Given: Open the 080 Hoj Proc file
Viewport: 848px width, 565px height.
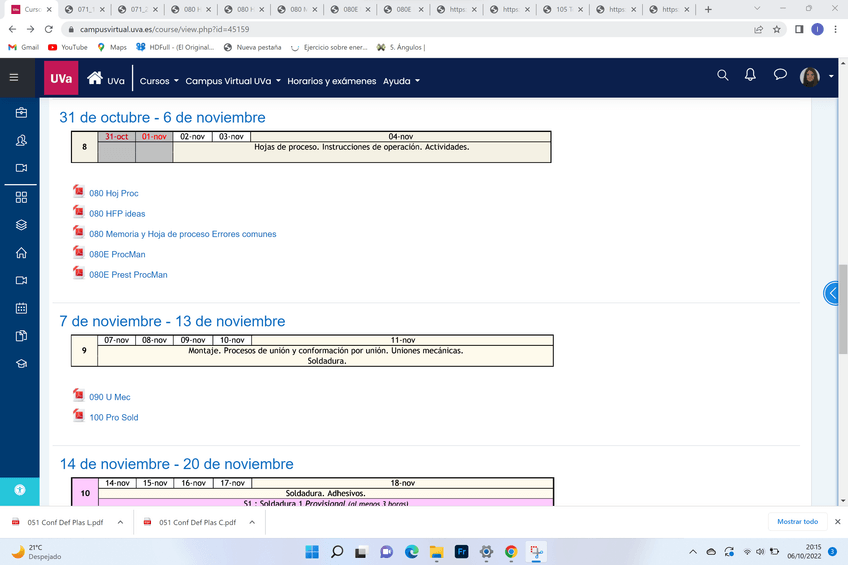Looking at the screenshot, I should (x=114, y=193).
